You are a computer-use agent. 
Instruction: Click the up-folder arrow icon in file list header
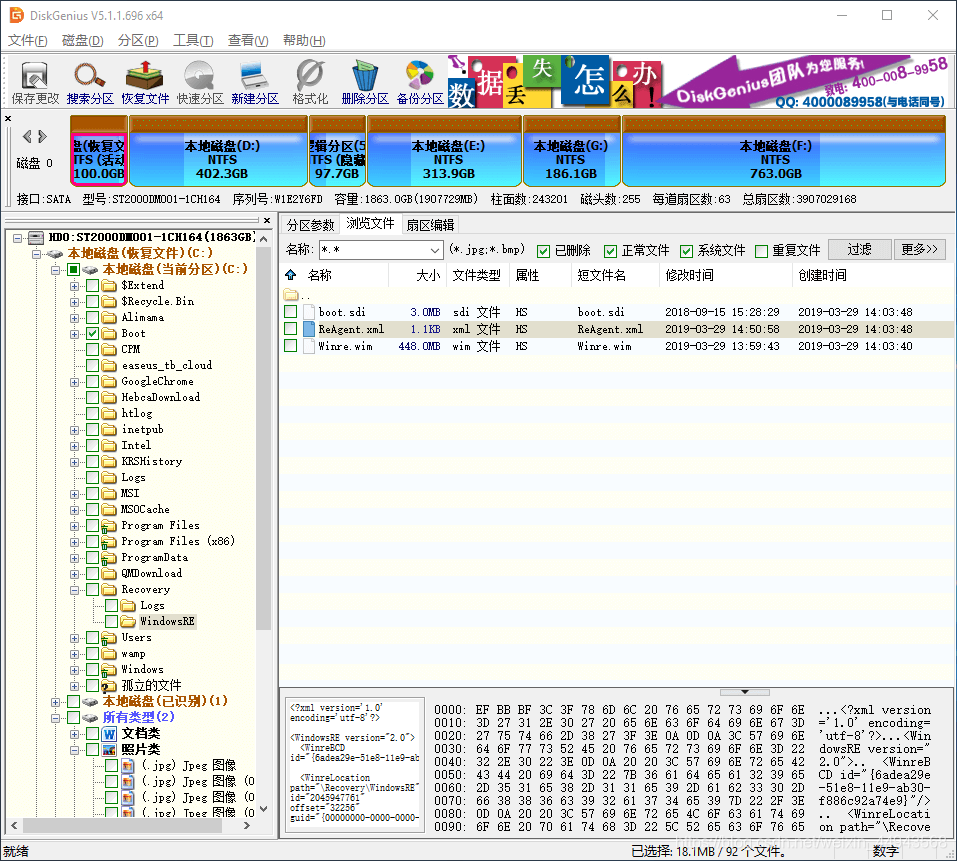click(x=291, y=275)
